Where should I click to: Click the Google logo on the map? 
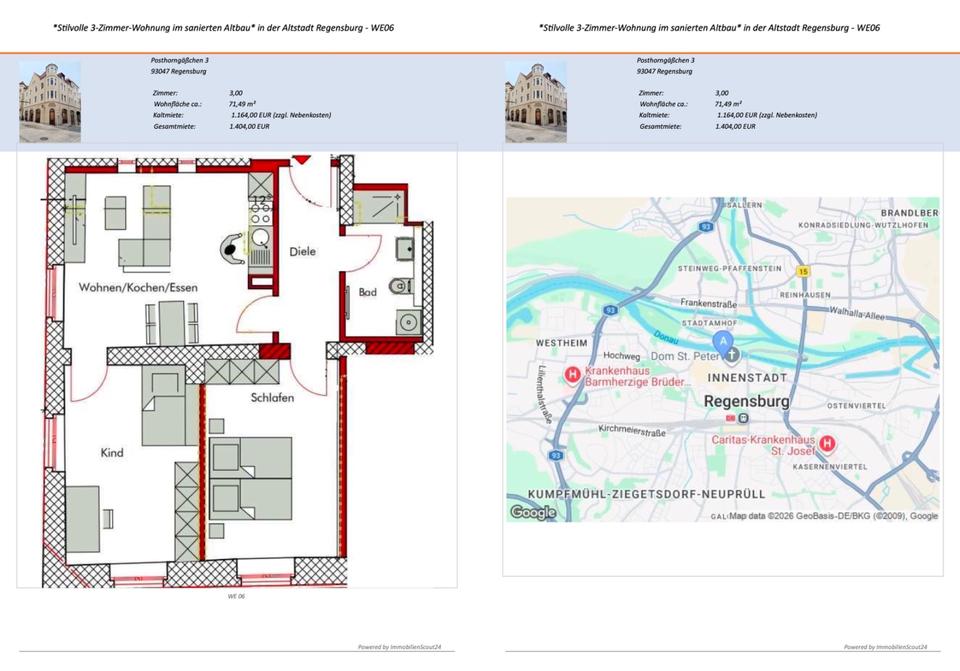532,513
